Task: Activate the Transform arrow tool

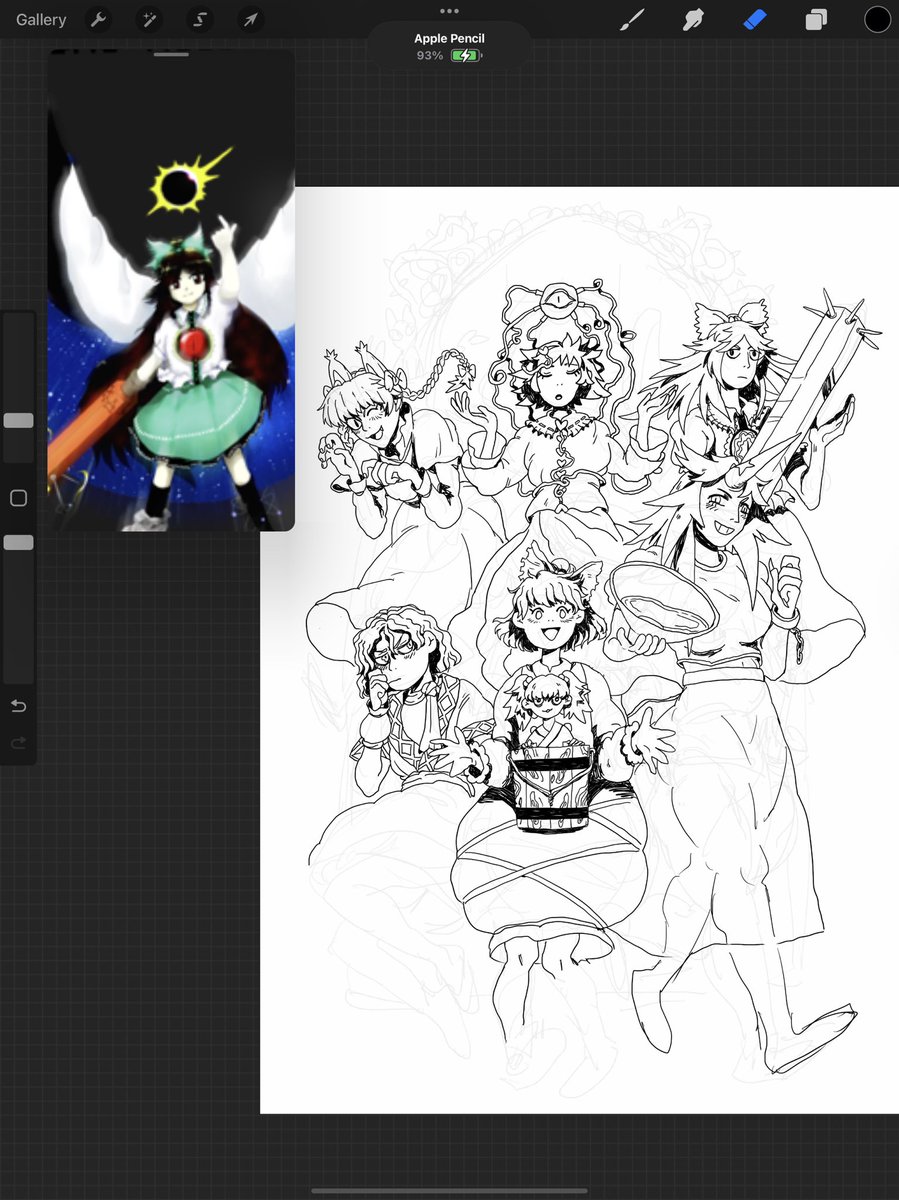Action: point(250,19)
